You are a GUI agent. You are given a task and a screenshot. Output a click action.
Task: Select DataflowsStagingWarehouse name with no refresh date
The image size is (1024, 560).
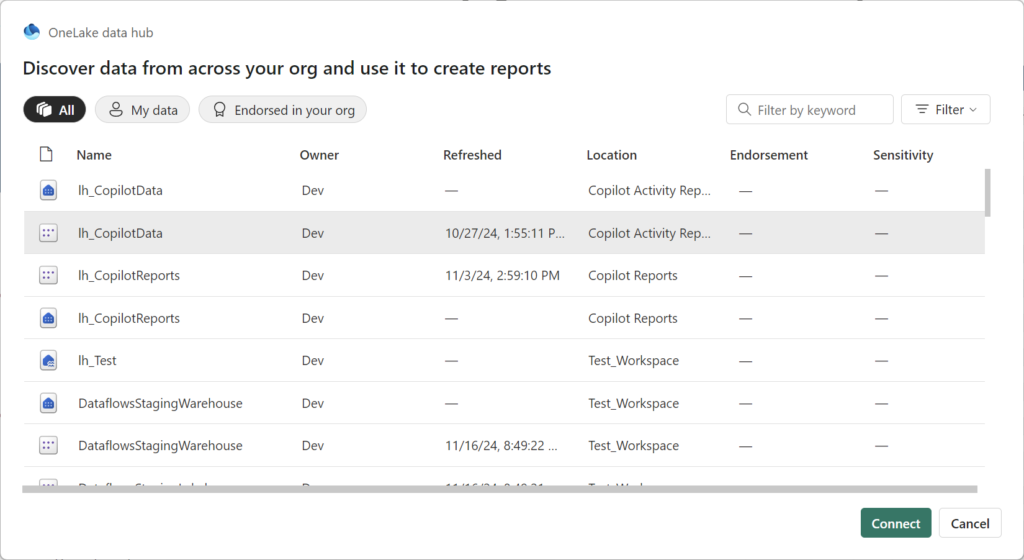click(160, 403)
